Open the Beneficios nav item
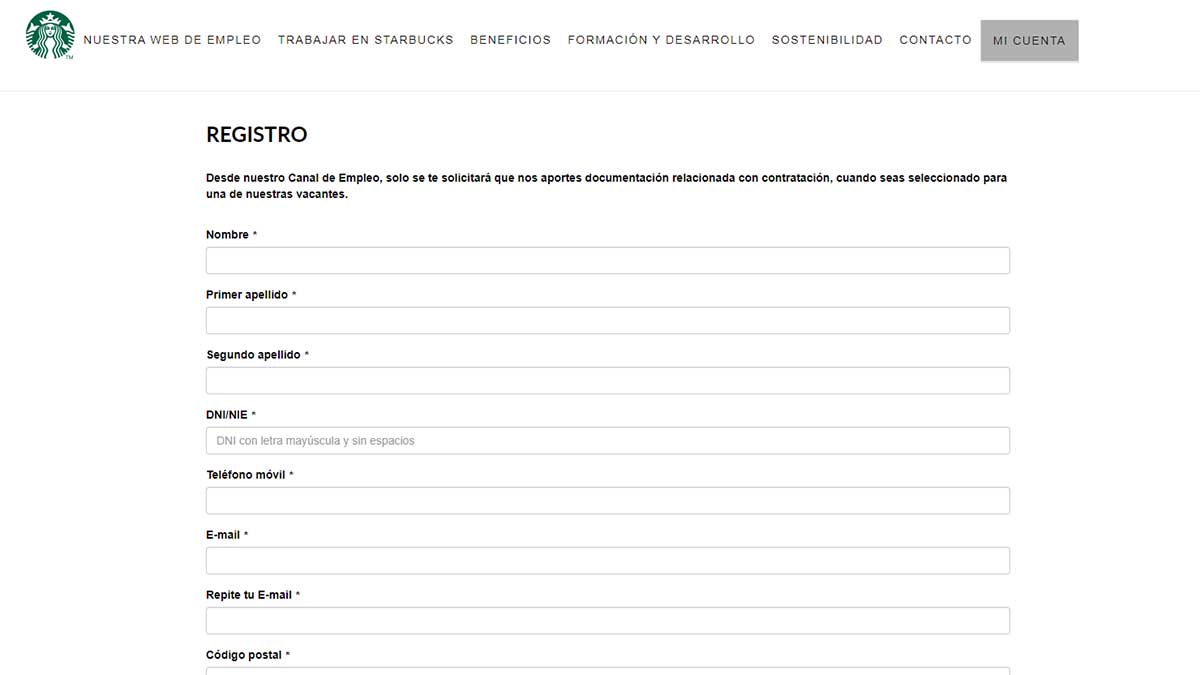 coord(510,40)
